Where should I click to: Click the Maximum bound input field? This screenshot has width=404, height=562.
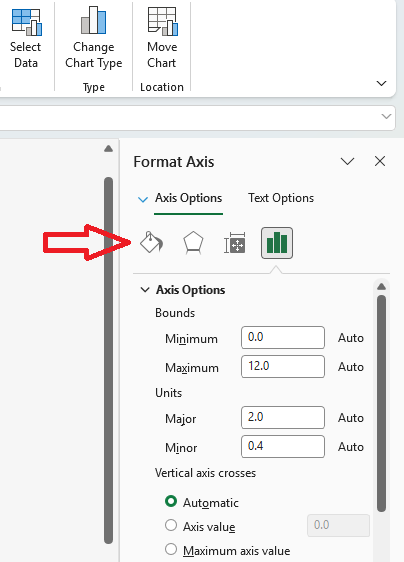[x=283, y=366]
